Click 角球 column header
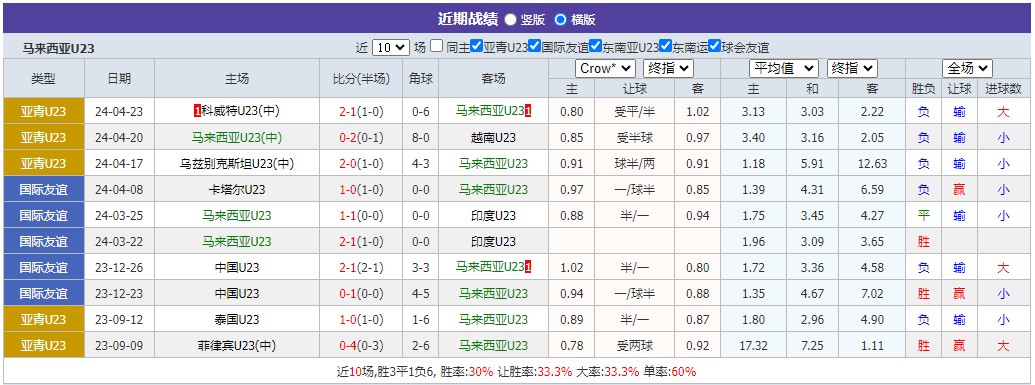The image size is (1035, 385). (x=420, y=79)
